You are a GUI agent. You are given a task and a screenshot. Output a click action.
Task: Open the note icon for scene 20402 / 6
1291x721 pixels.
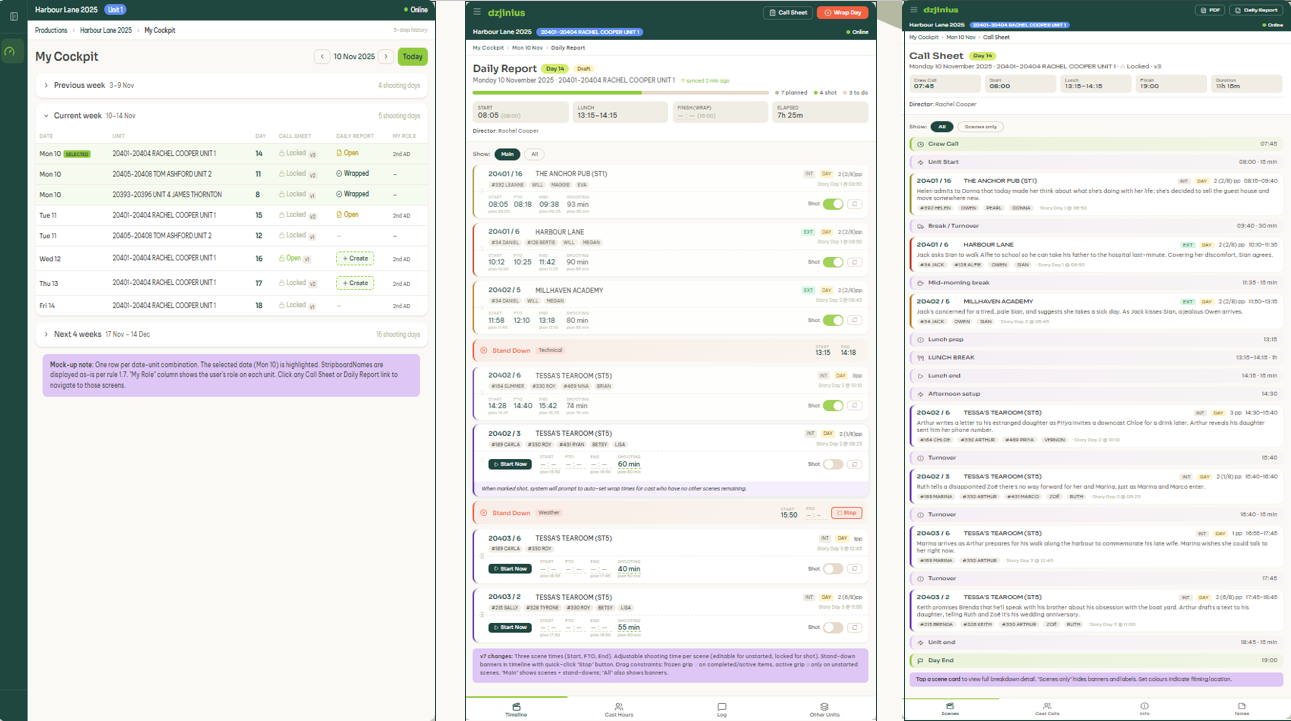(x=854, y=406)
